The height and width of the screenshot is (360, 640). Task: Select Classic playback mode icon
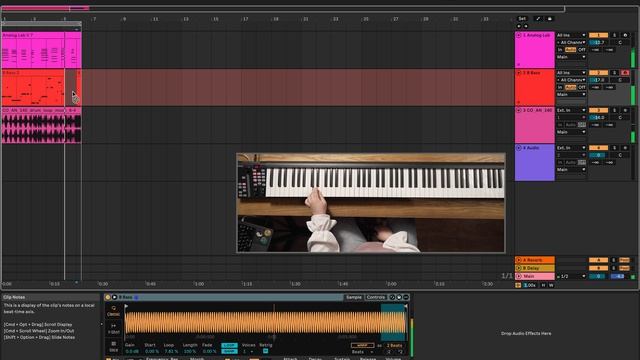point(113,311)
